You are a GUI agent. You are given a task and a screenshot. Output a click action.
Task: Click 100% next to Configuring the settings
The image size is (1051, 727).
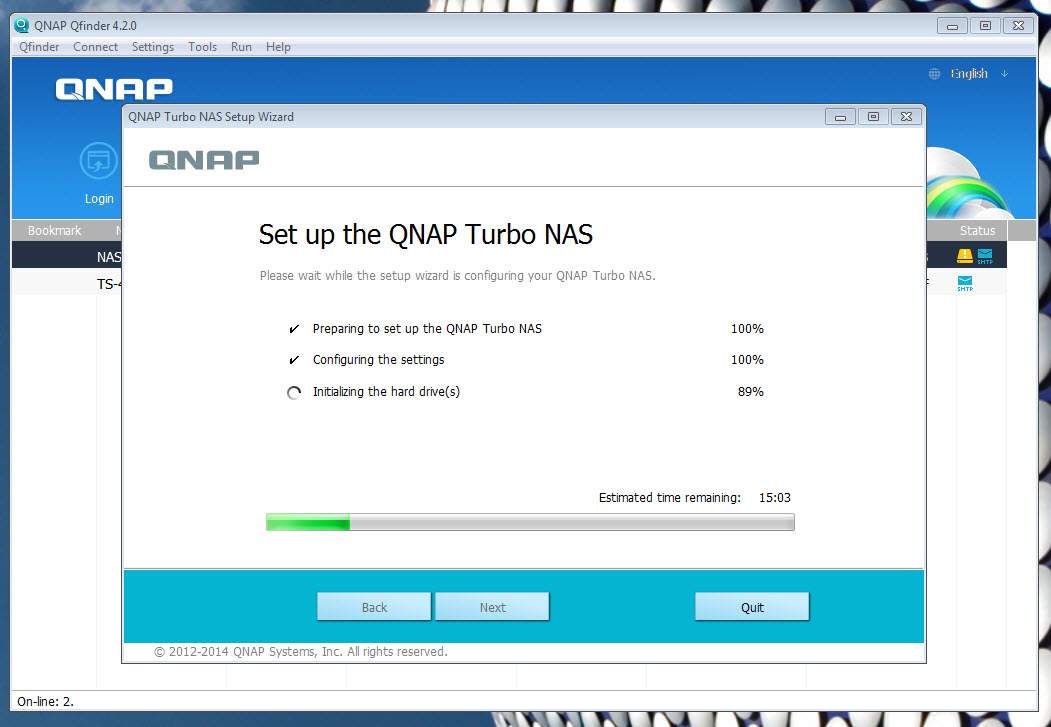click(x=747, y=360)
